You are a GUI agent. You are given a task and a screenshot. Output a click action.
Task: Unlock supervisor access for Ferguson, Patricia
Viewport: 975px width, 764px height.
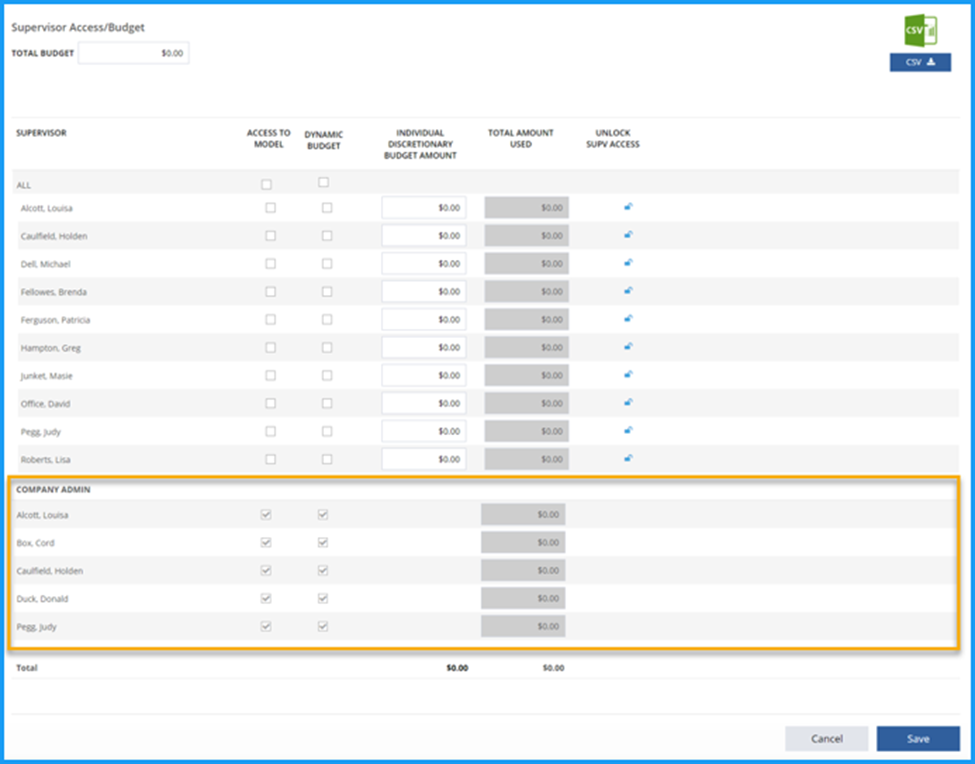(628, 319)
